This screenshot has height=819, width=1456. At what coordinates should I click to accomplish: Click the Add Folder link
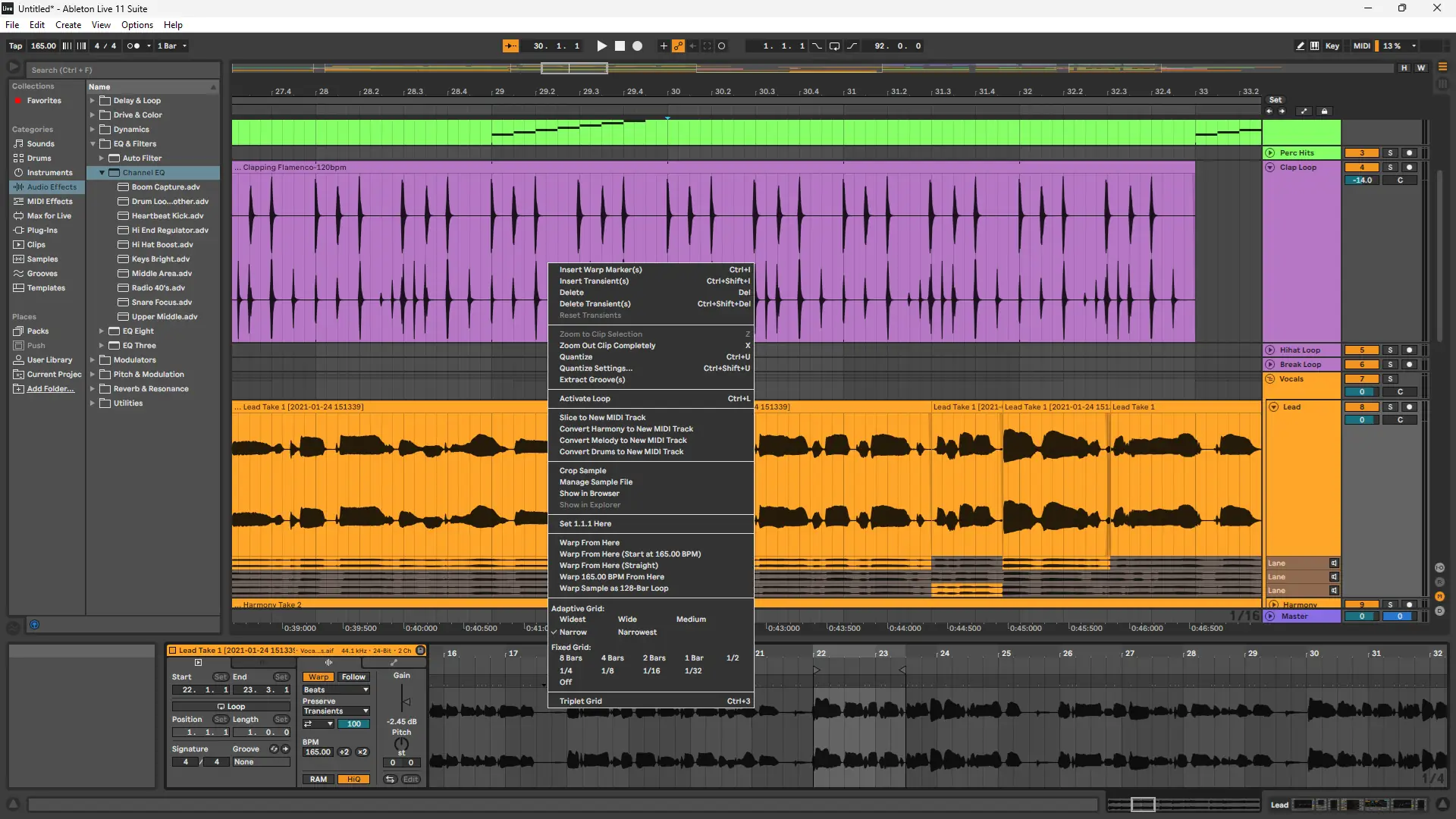tap(50, 389)
